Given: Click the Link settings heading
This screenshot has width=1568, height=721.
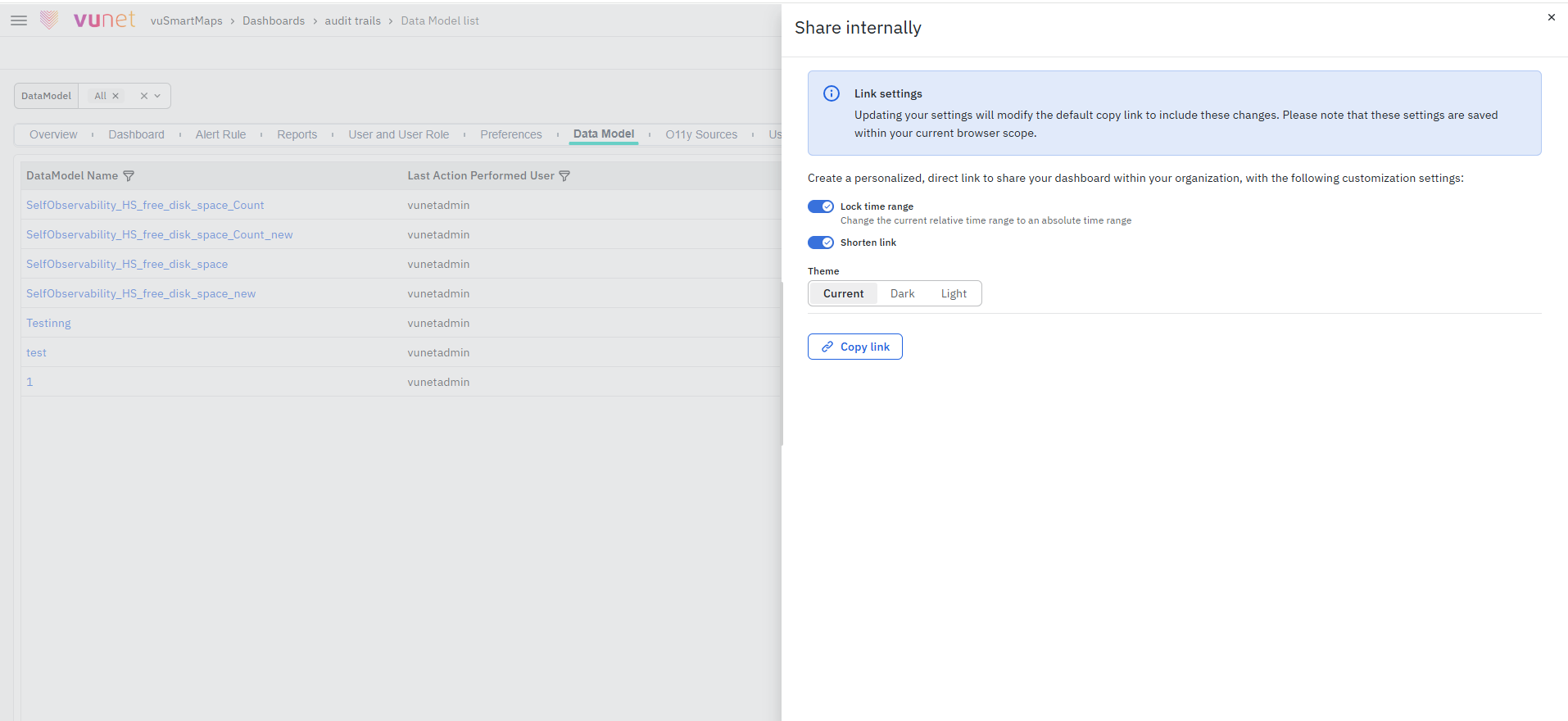Looking at the screenshot, I should click(x=888, y=93).
